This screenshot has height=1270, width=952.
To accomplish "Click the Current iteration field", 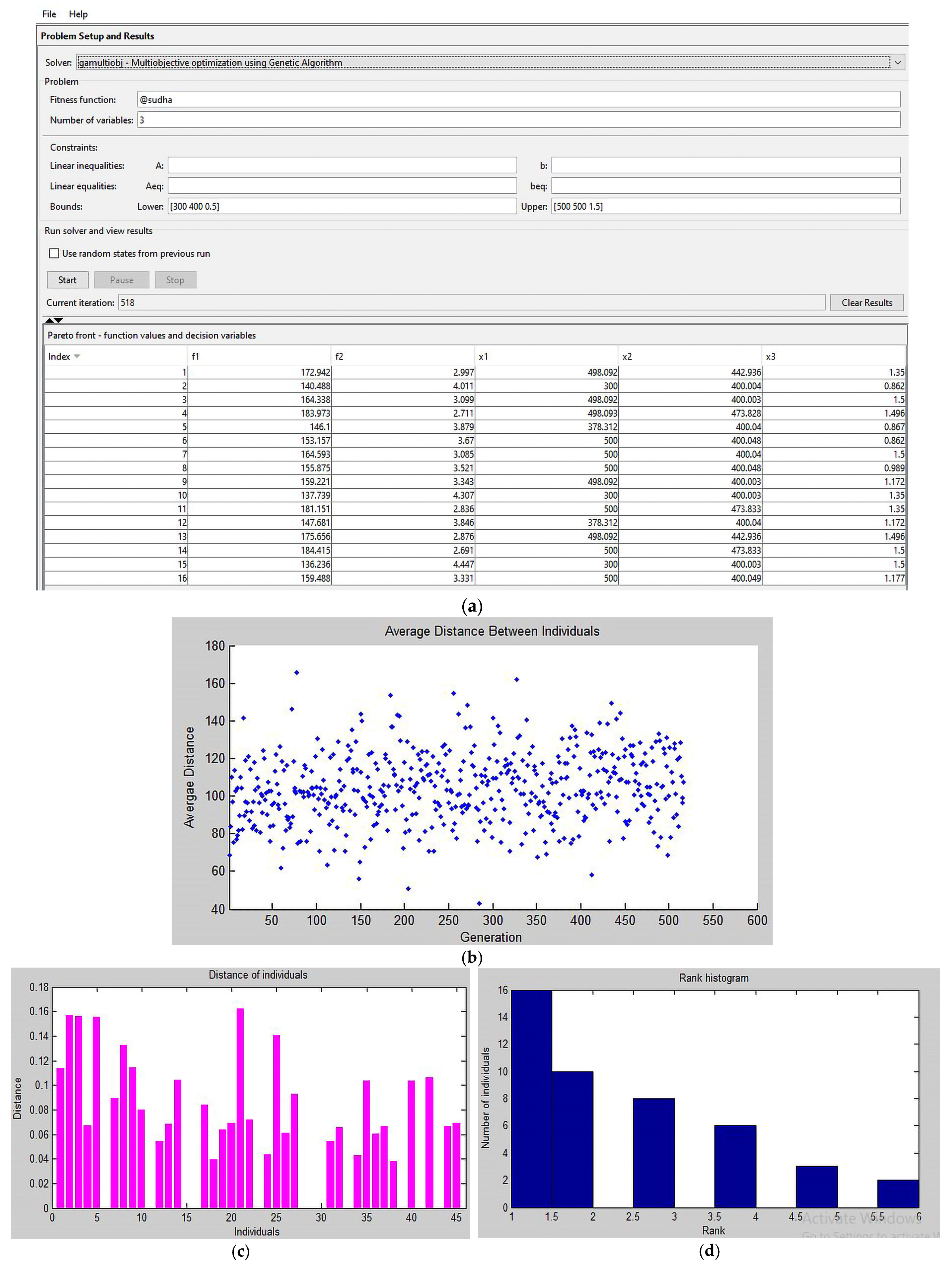I will point(471,302).
